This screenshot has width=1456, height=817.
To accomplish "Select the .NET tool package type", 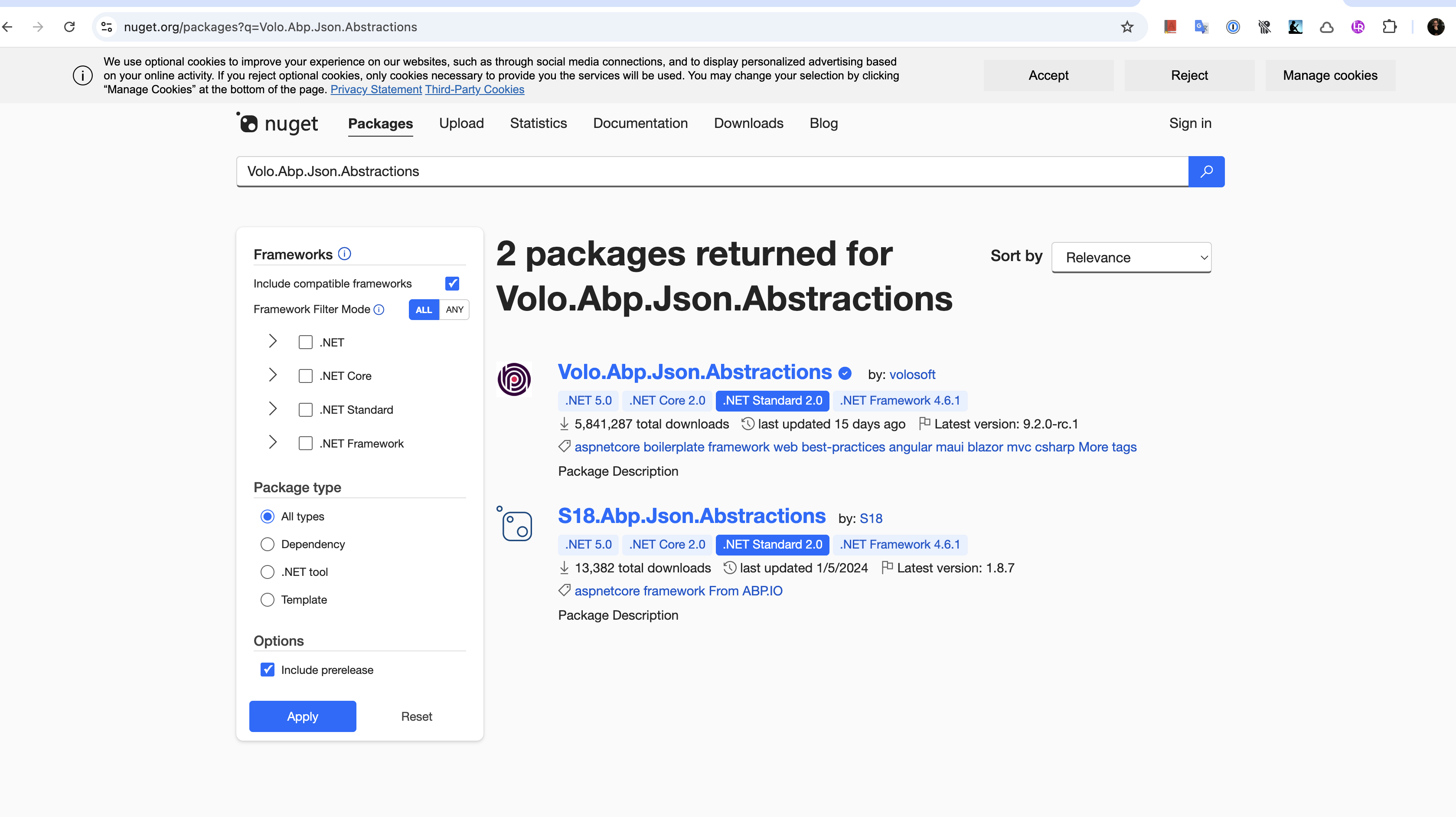I will pos(268,572).
